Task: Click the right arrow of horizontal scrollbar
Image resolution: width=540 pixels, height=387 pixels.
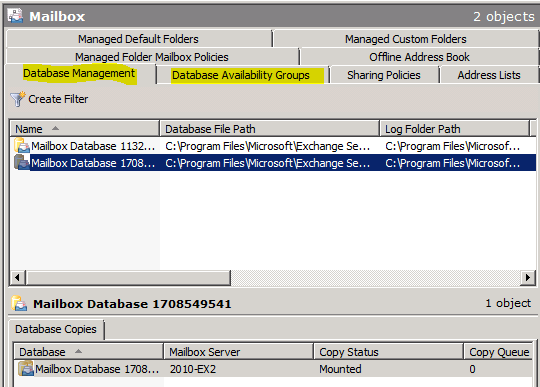Action: [527, 278]
